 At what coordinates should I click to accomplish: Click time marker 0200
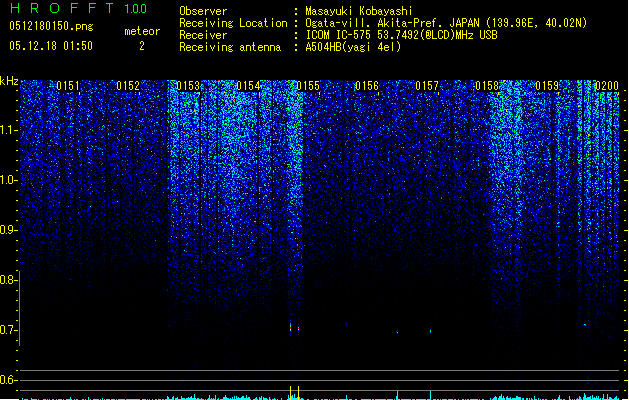607,86
